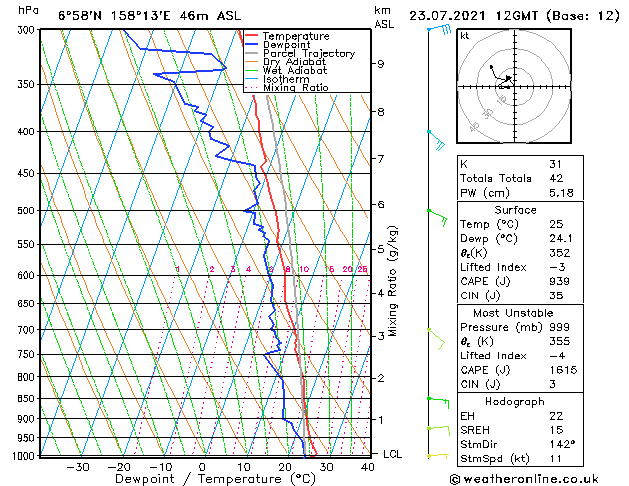629x486 pixels.
Task: Click the '9' km altitude label
Action: coord(381,64)
